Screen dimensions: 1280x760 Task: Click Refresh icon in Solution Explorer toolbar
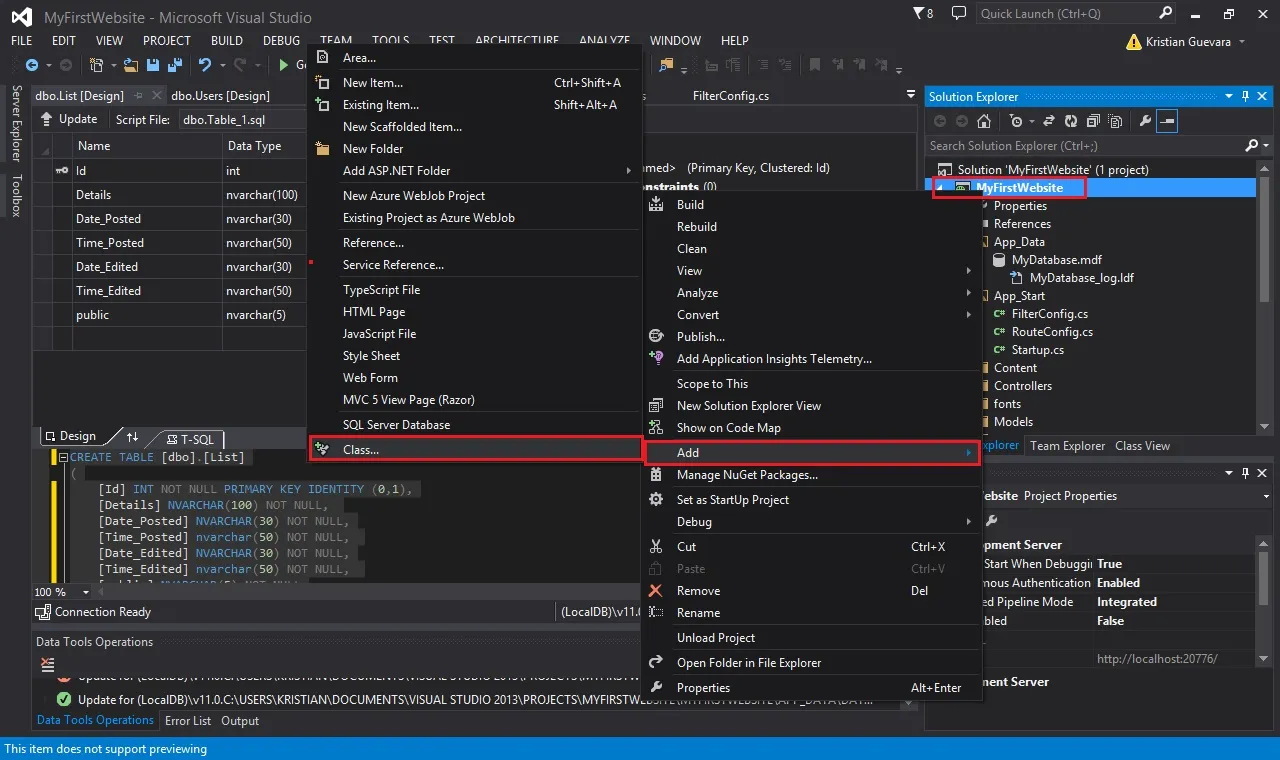tap(1071, 121)
